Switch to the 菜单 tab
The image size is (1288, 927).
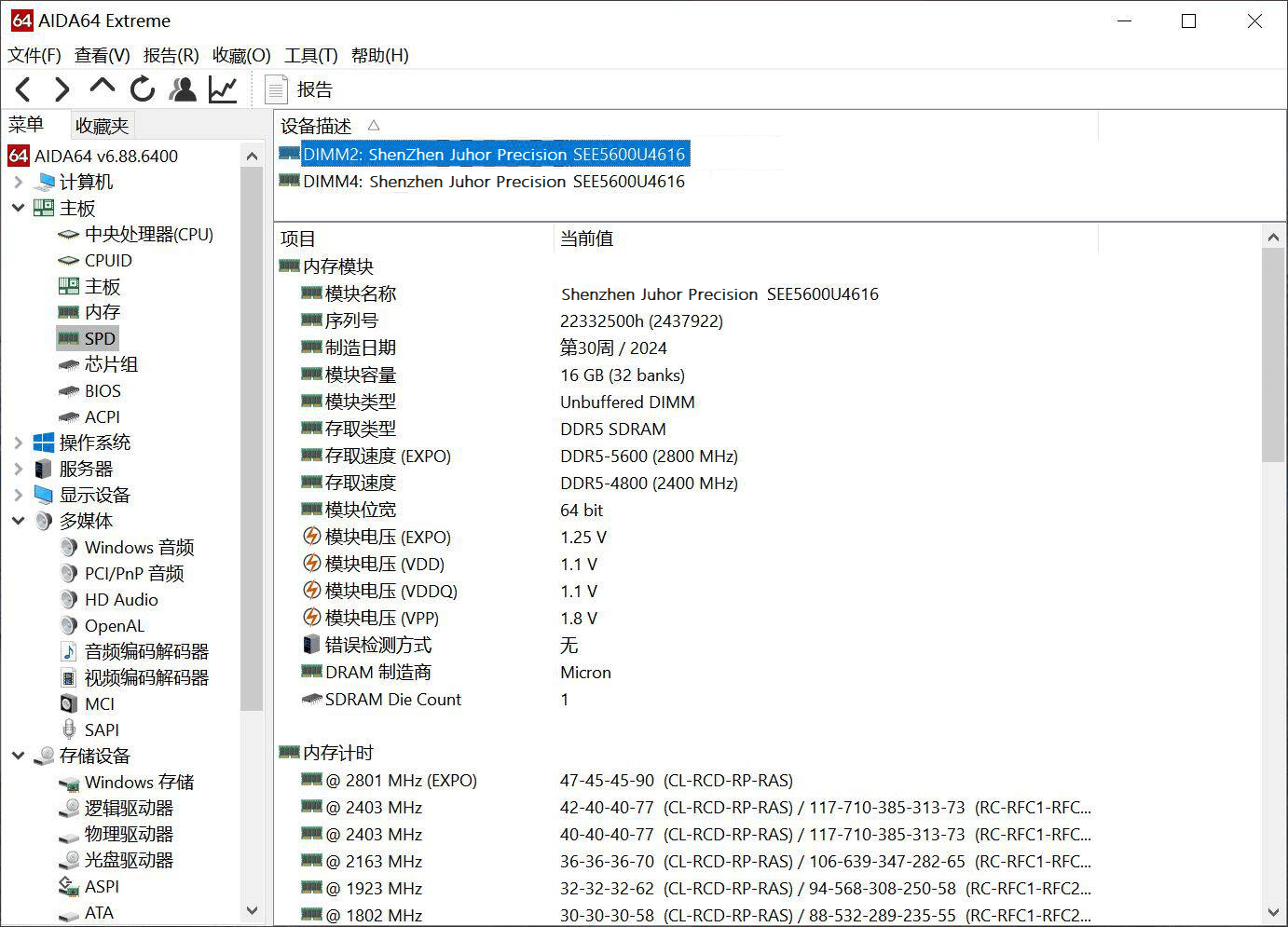(26, 124)
